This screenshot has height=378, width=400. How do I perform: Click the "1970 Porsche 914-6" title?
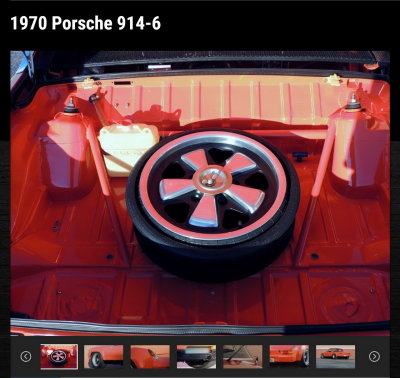click(x=85, y=23)
